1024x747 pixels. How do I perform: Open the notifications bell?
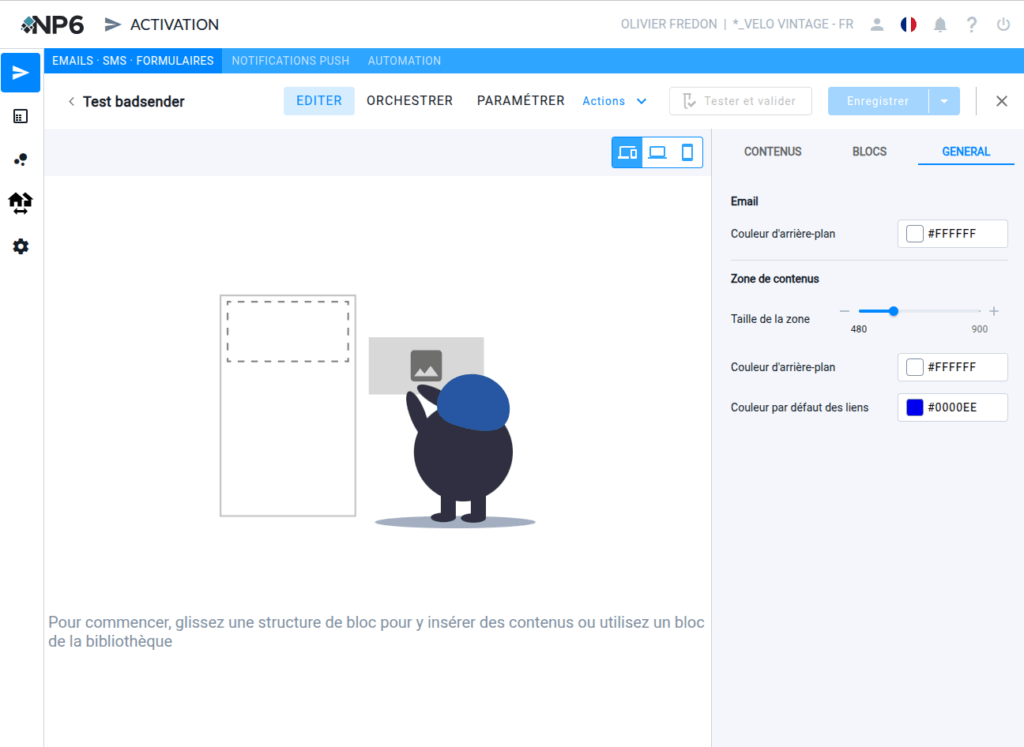coord(940,25)
